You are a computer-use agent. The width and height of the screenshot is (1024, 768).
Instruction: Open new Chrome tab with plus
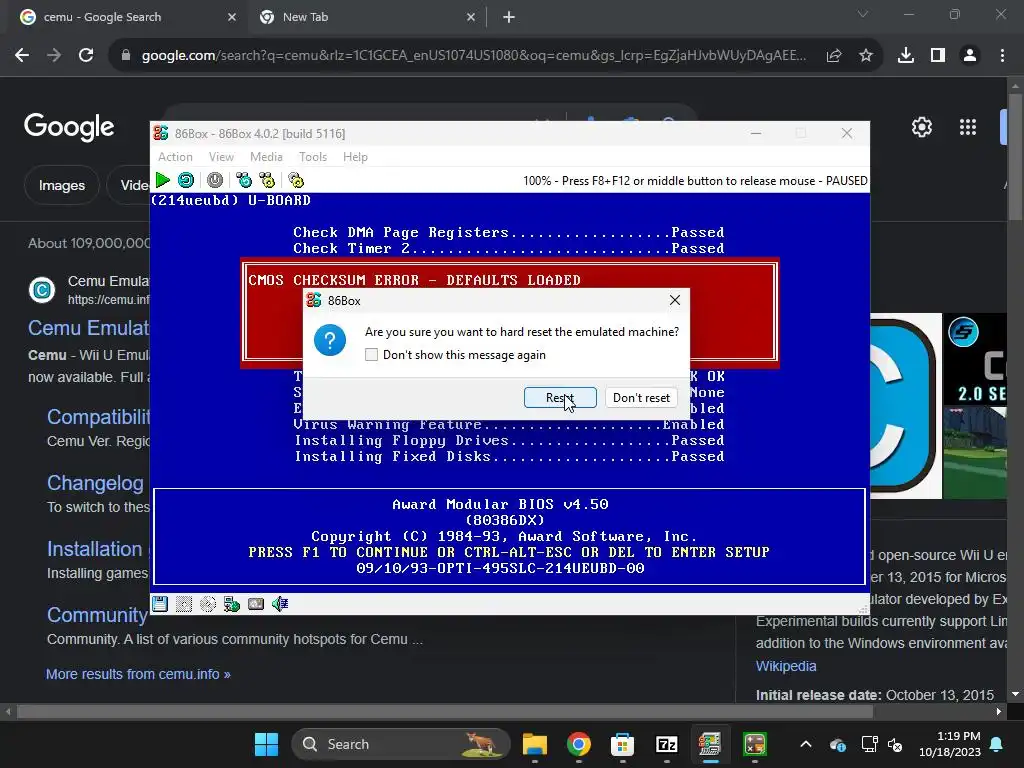(509, 18)
